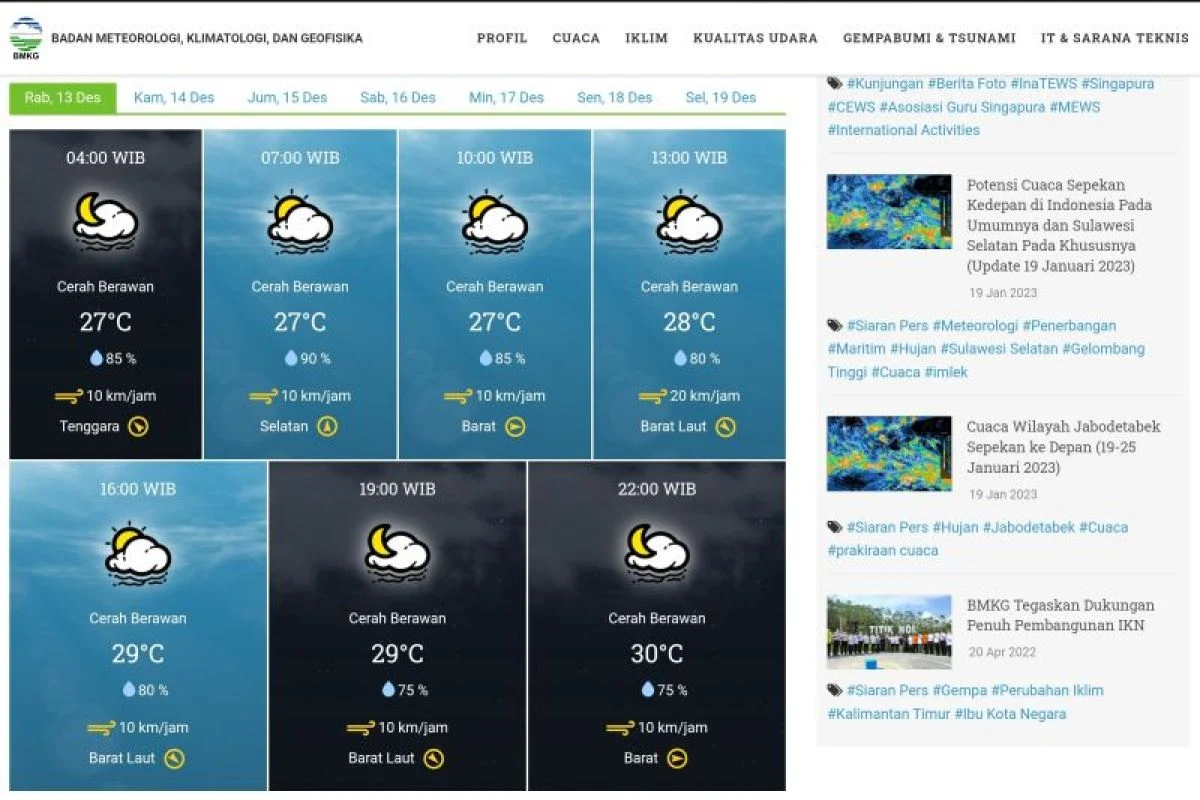Screen dimensions: 1200x800
Task: Open the CUACA menu
Action: coord(576,38)
